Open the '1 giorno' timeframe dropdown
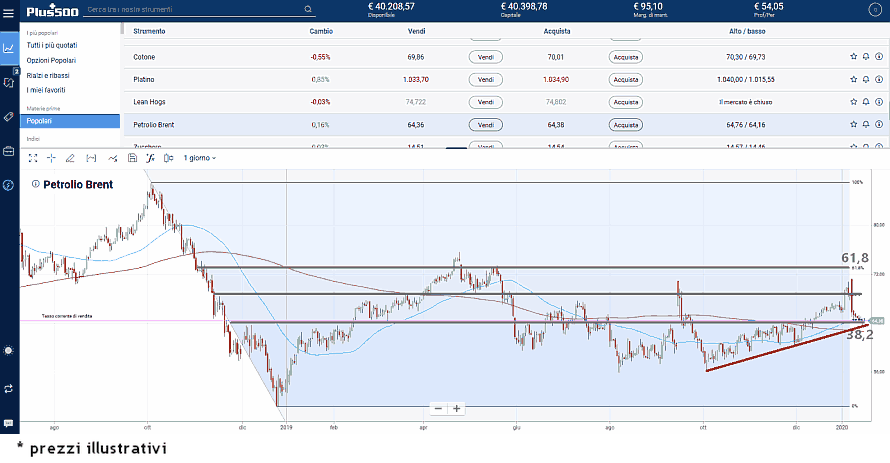890x463 pixels. coord(200,157)
